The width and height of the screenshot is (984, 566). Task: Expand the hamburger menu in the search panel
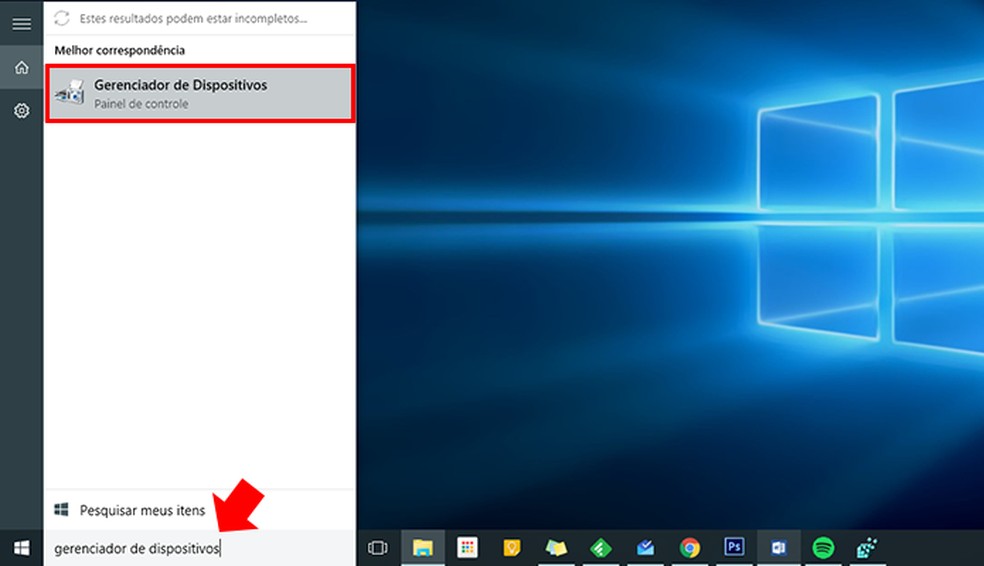point(21,23)
